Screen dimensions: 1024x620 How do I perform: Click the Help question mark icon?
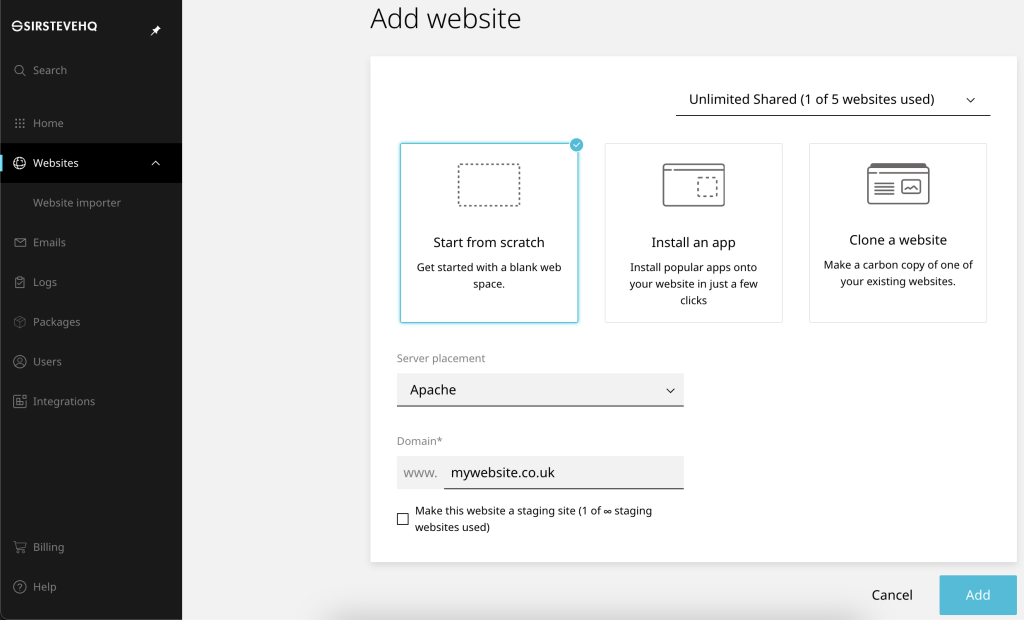click(20, 587)
